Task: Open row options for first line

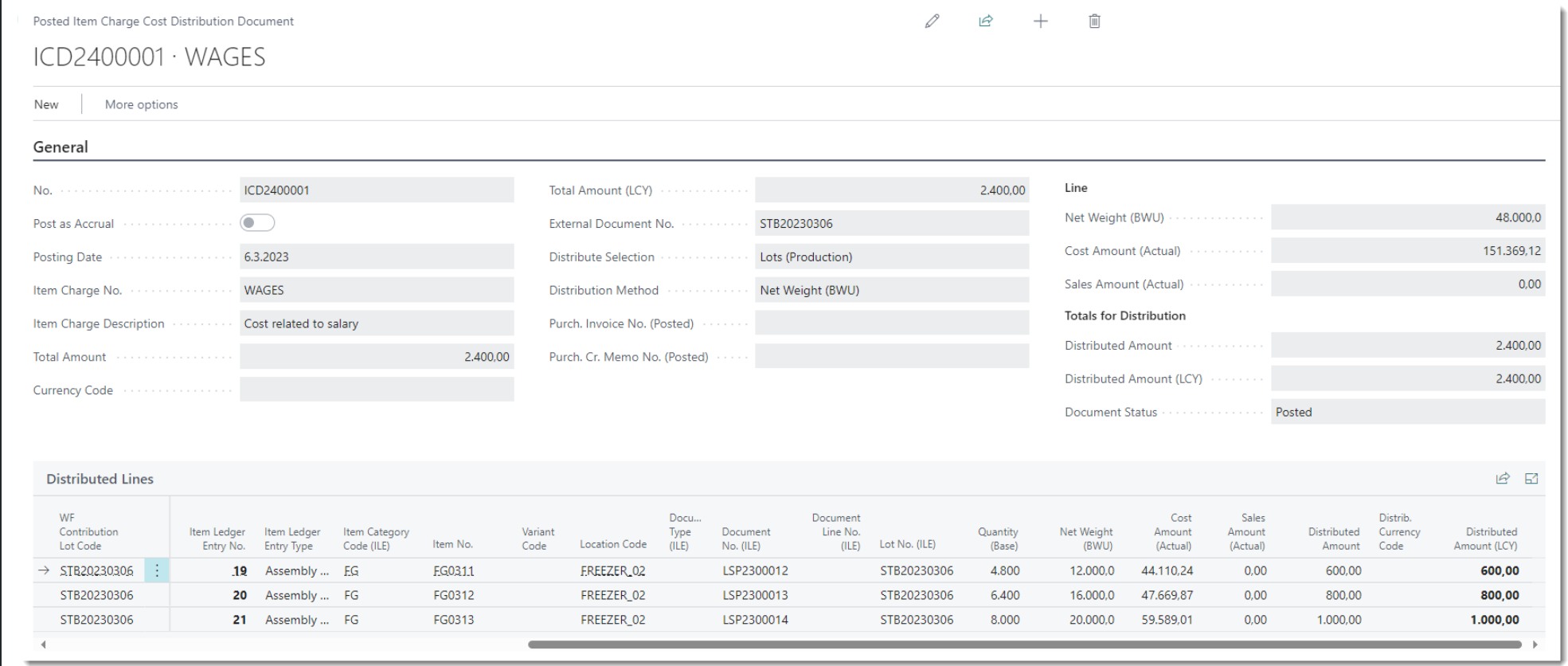Action: pos(157,570)
